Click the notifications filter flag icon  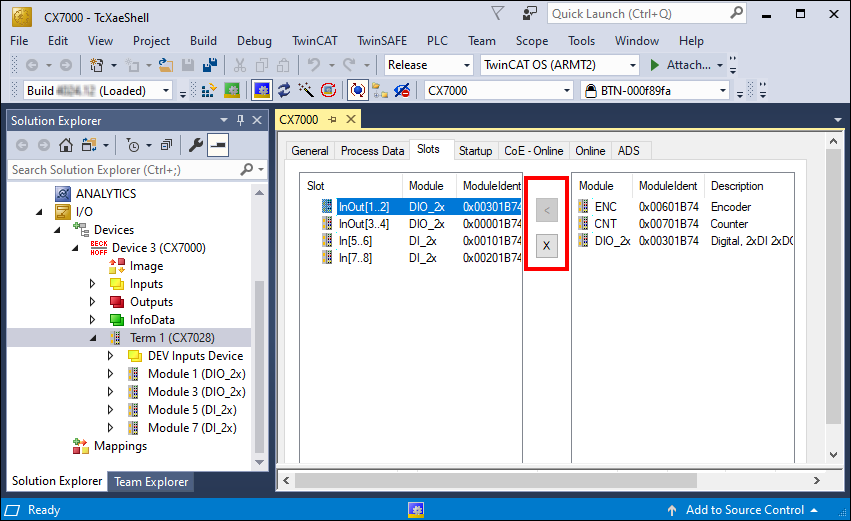coord(498,13)
